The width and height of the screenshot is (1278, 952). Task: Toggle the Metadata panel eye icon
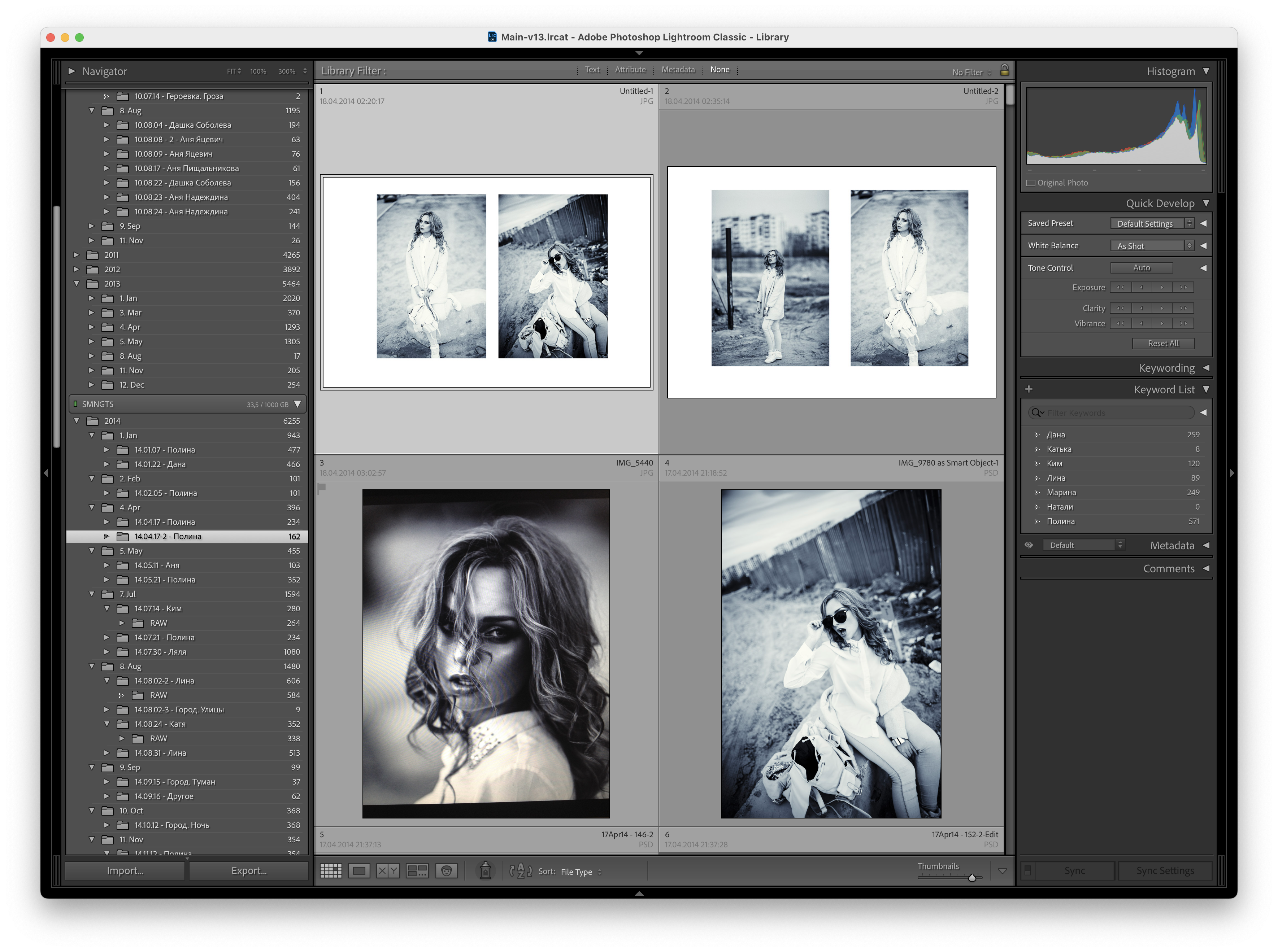pyautogui.click(x=1029, y=545)
